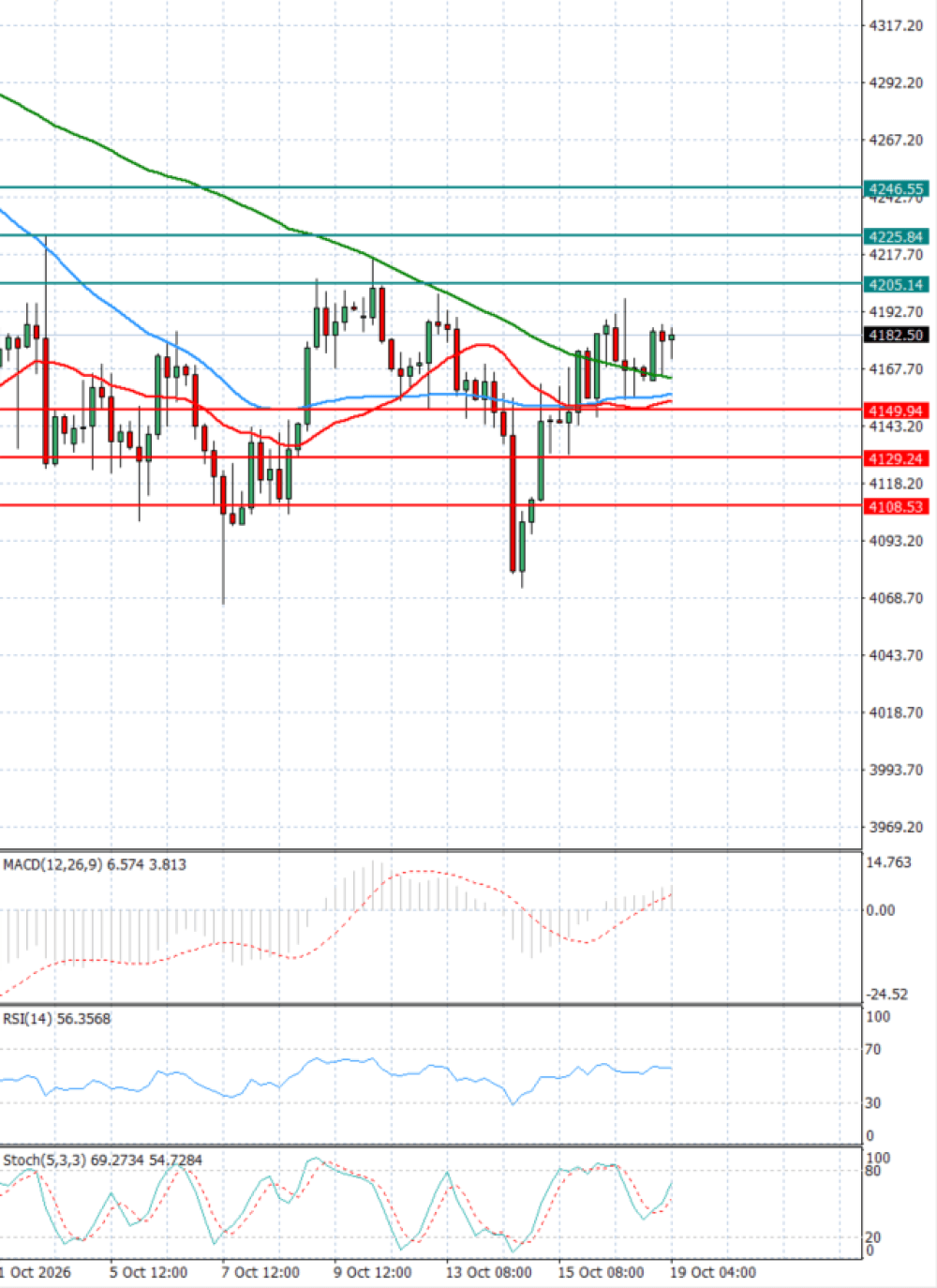Image resolution: width=937 pixels, height=1288 pixels.
Task: Select the 4205.14 level label
Action: [896, 284]
